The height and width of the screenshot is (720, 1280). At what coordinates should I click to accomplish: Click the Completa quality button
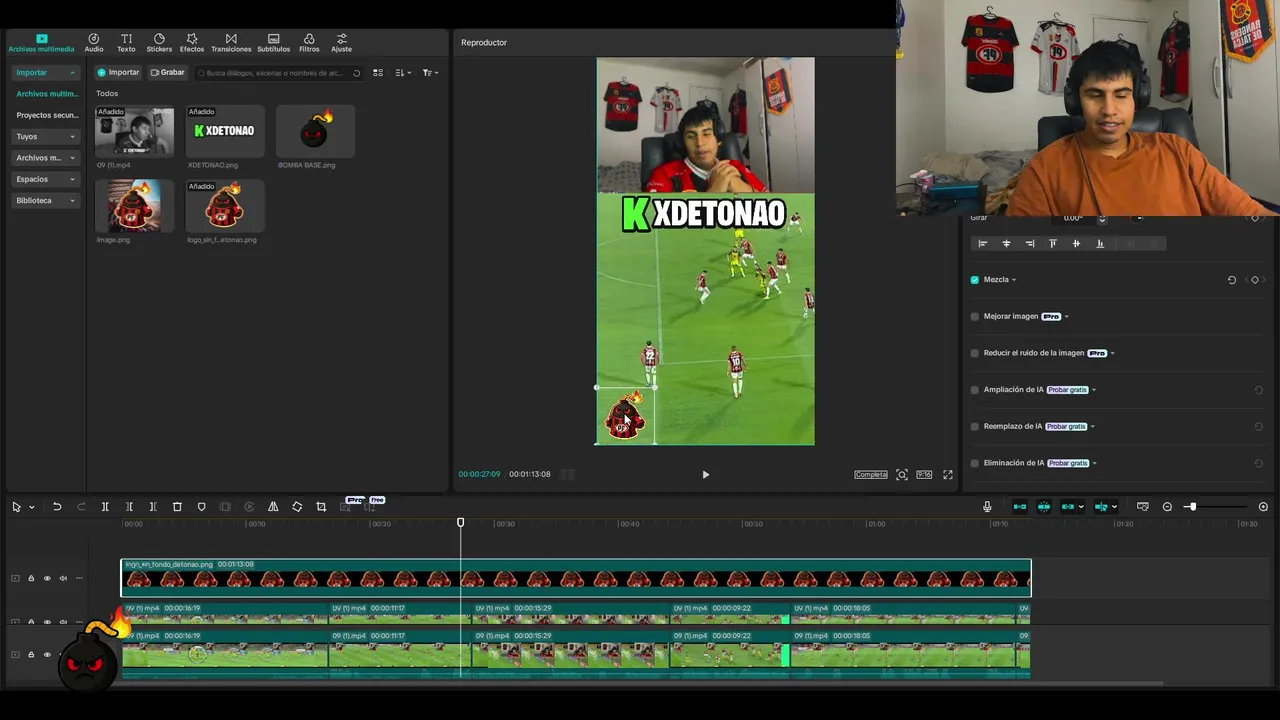click(x=870, y=474)
